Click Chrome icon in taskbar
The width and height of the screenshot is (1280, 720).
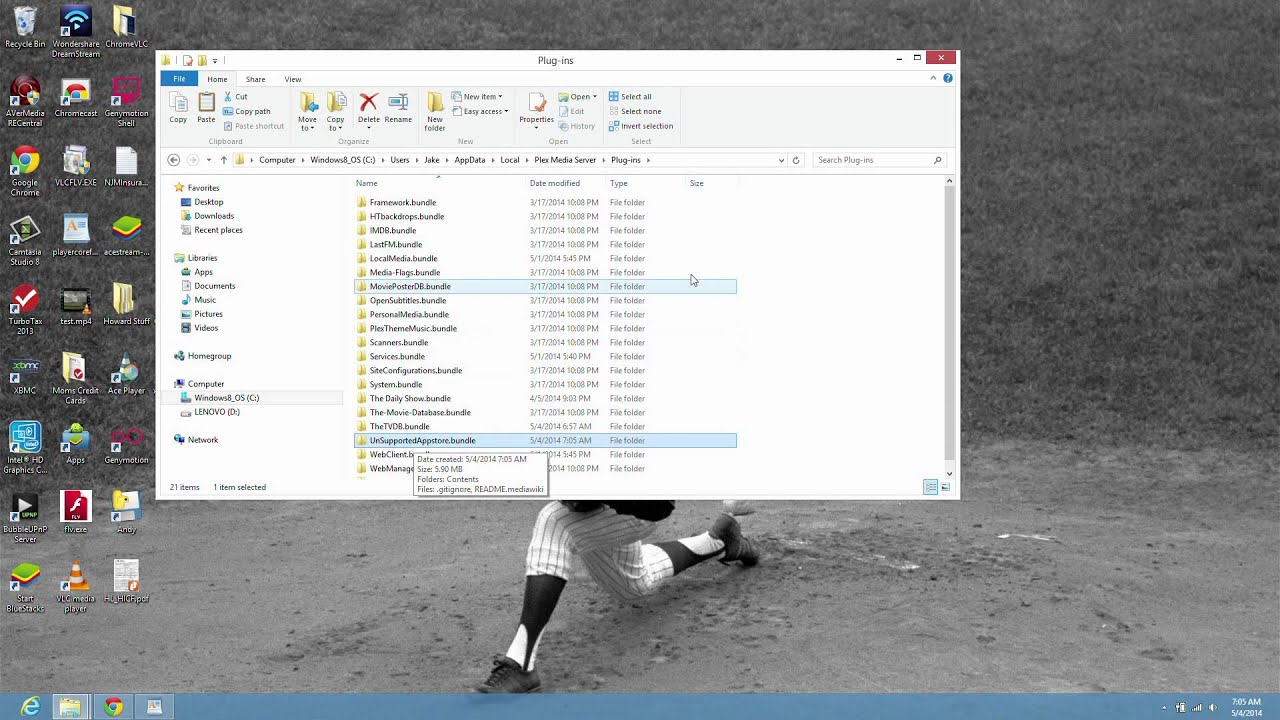[x=113, y=707]
